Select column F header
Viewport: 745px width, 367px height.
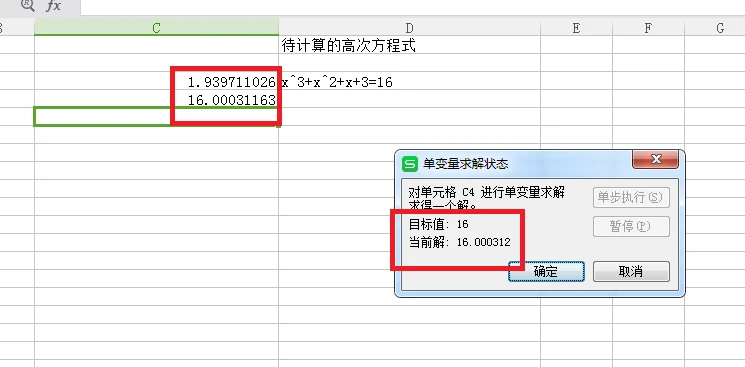click(649, 28)
